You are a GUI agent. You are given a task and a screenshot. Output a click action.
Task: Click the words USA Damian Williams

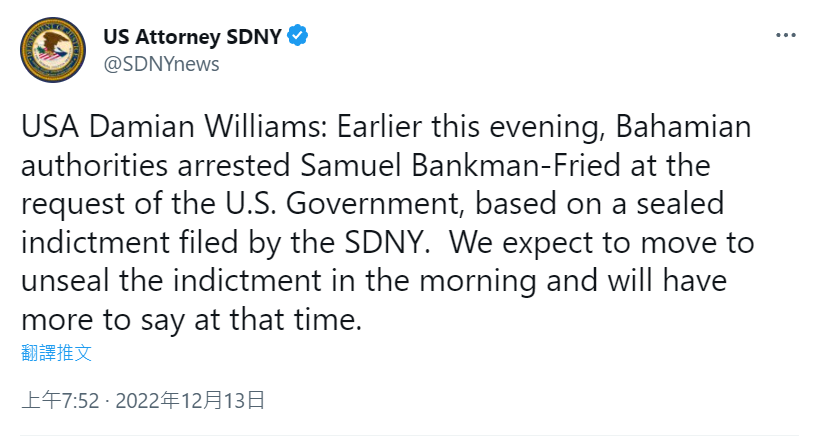(169, 129)
